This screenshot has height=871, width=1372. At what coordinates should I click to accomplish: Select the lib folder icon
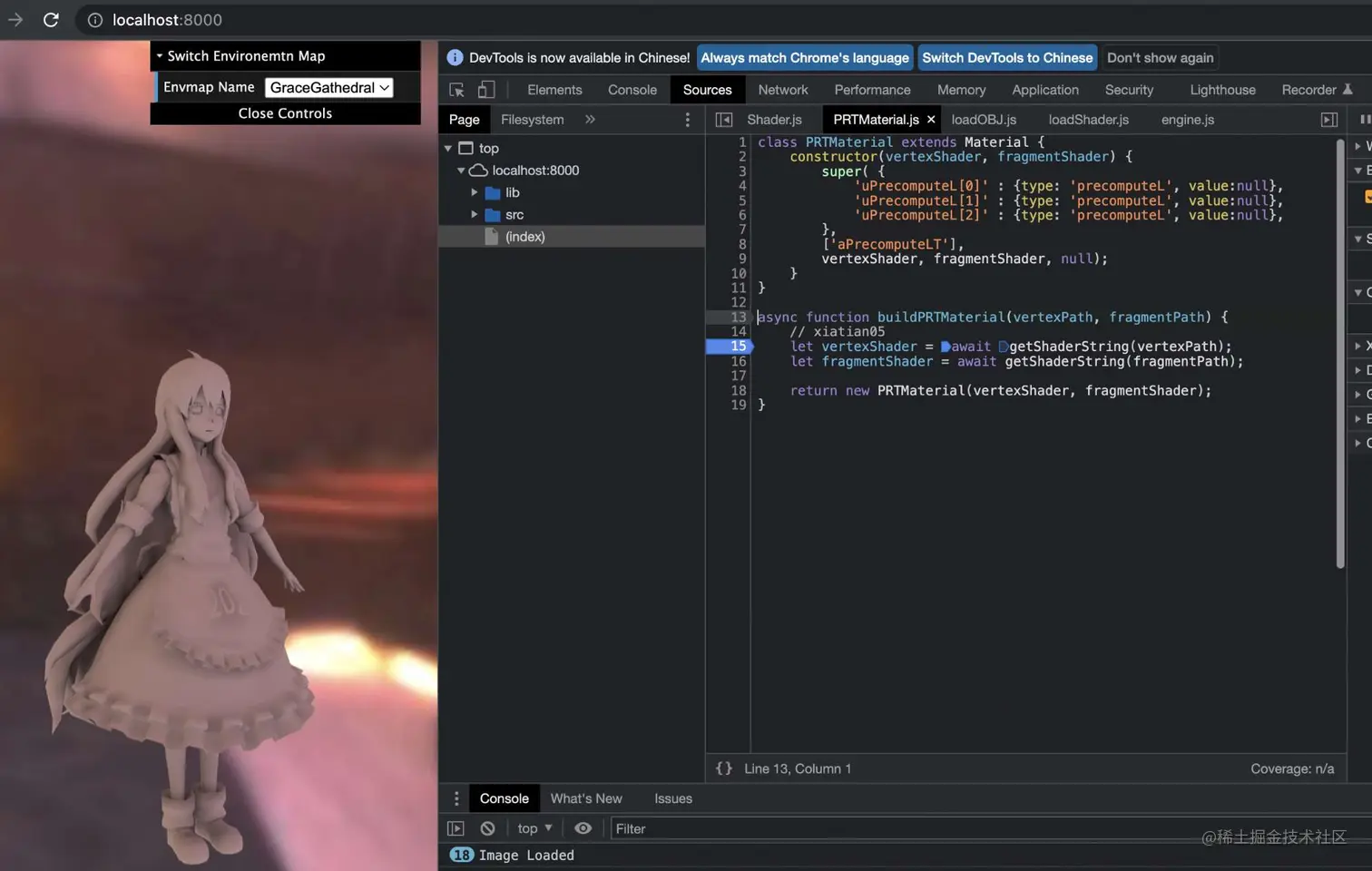point(493,193)
